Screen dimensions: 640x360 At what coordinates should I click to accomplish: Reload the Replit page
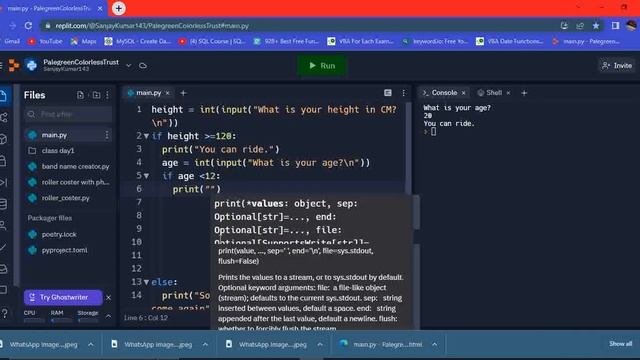[x=28, y=26]
